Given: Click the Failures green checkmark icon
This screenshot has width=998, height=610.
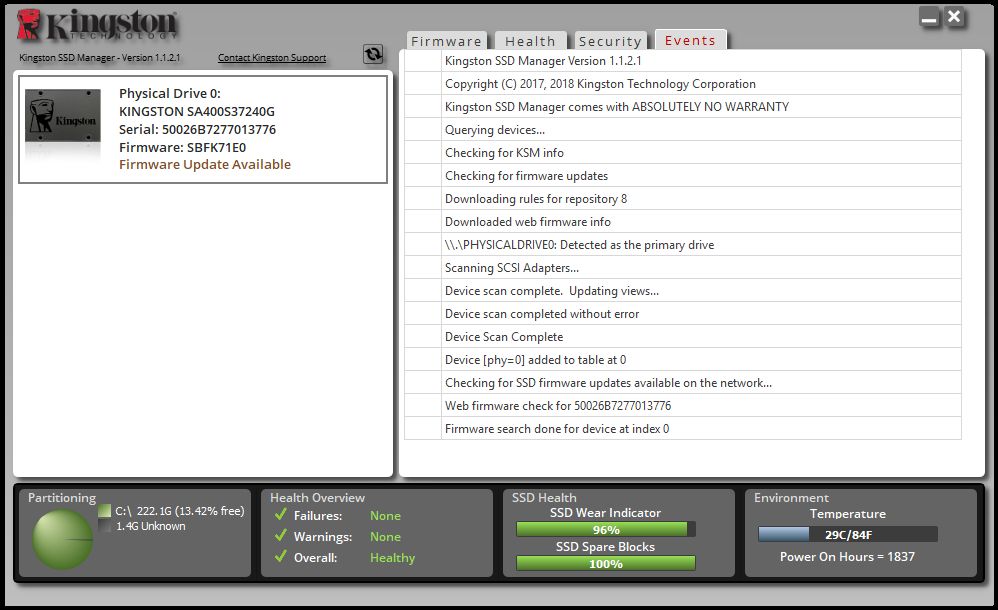Looking at the screenshot, I should [280, 514].
